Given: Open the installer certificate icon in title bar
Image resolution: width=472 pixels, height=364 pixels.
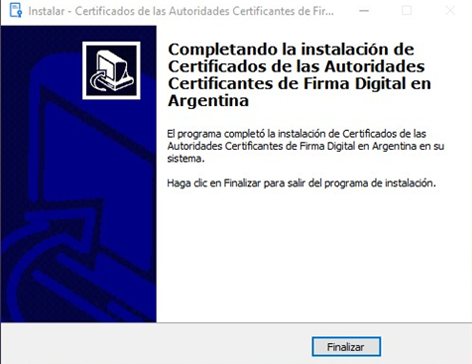Looking at the screenshot, I should point(16,10).
